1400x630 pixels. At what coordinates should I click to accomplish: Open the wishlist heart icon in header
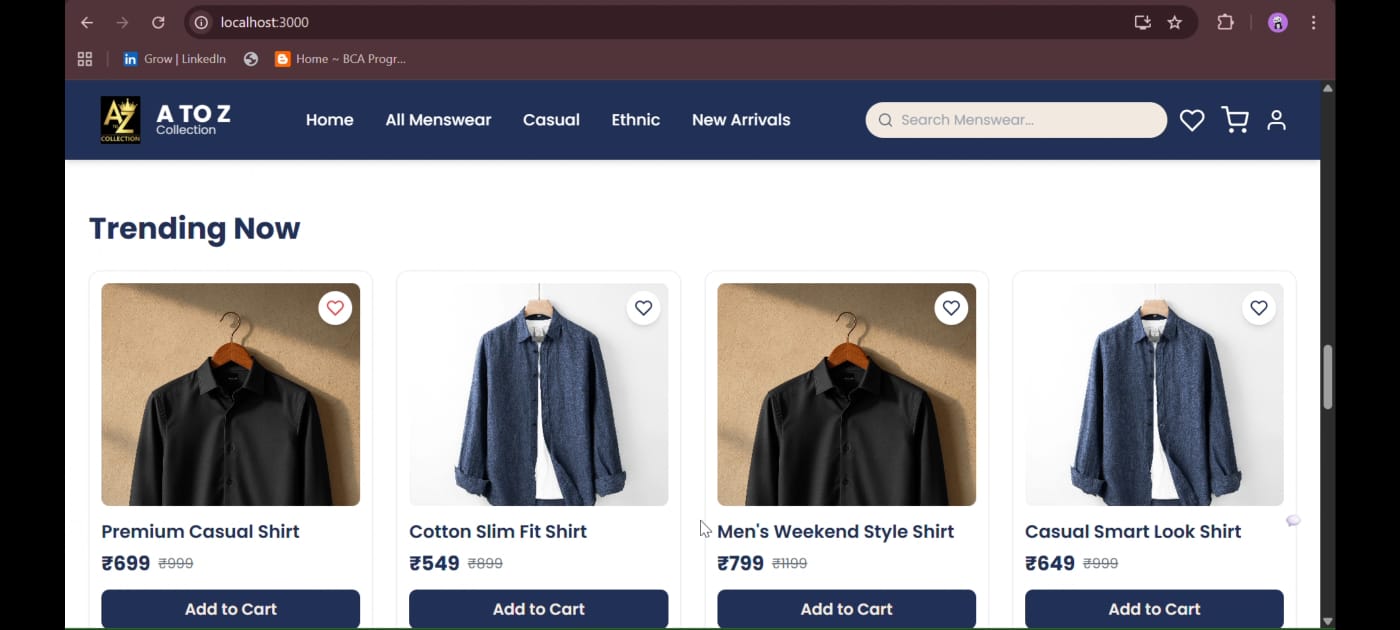pos(1192,120)
